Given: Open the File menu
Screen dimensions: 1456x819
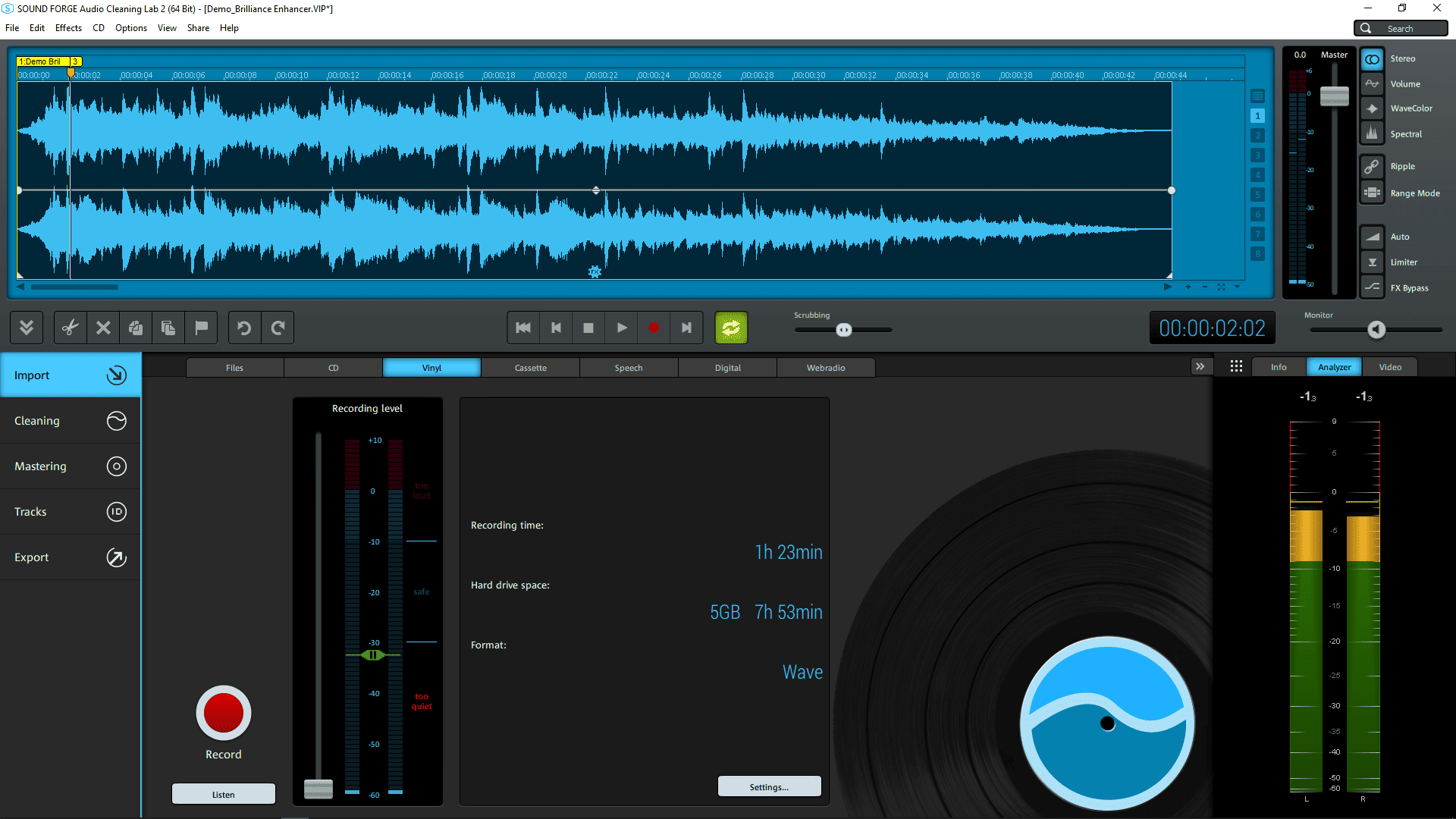Looking at the screenshot, I should (12, 28).
